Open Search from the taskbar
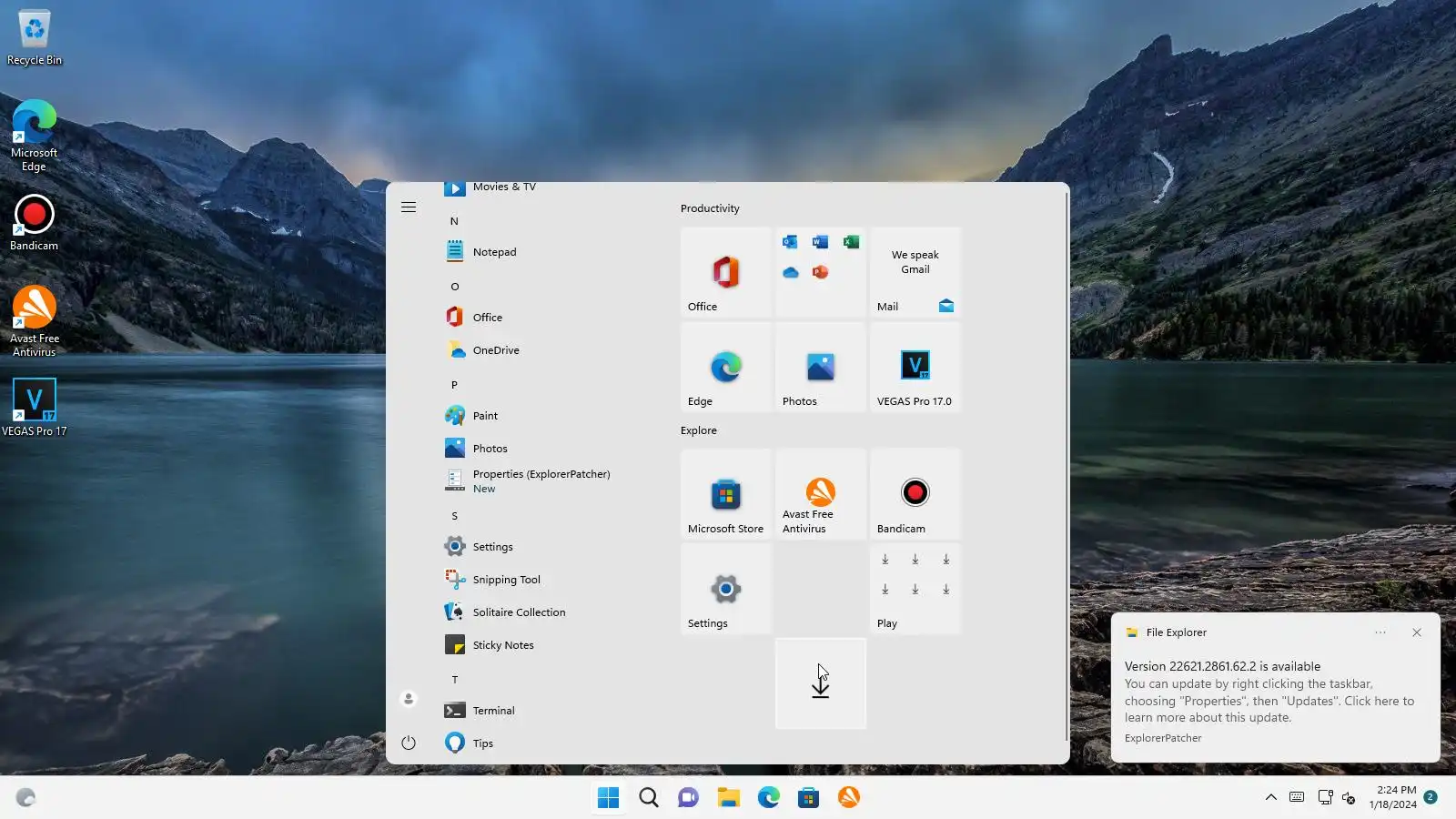The height and width of the screenshot is (819, 1456). click(x=648, y=798)
